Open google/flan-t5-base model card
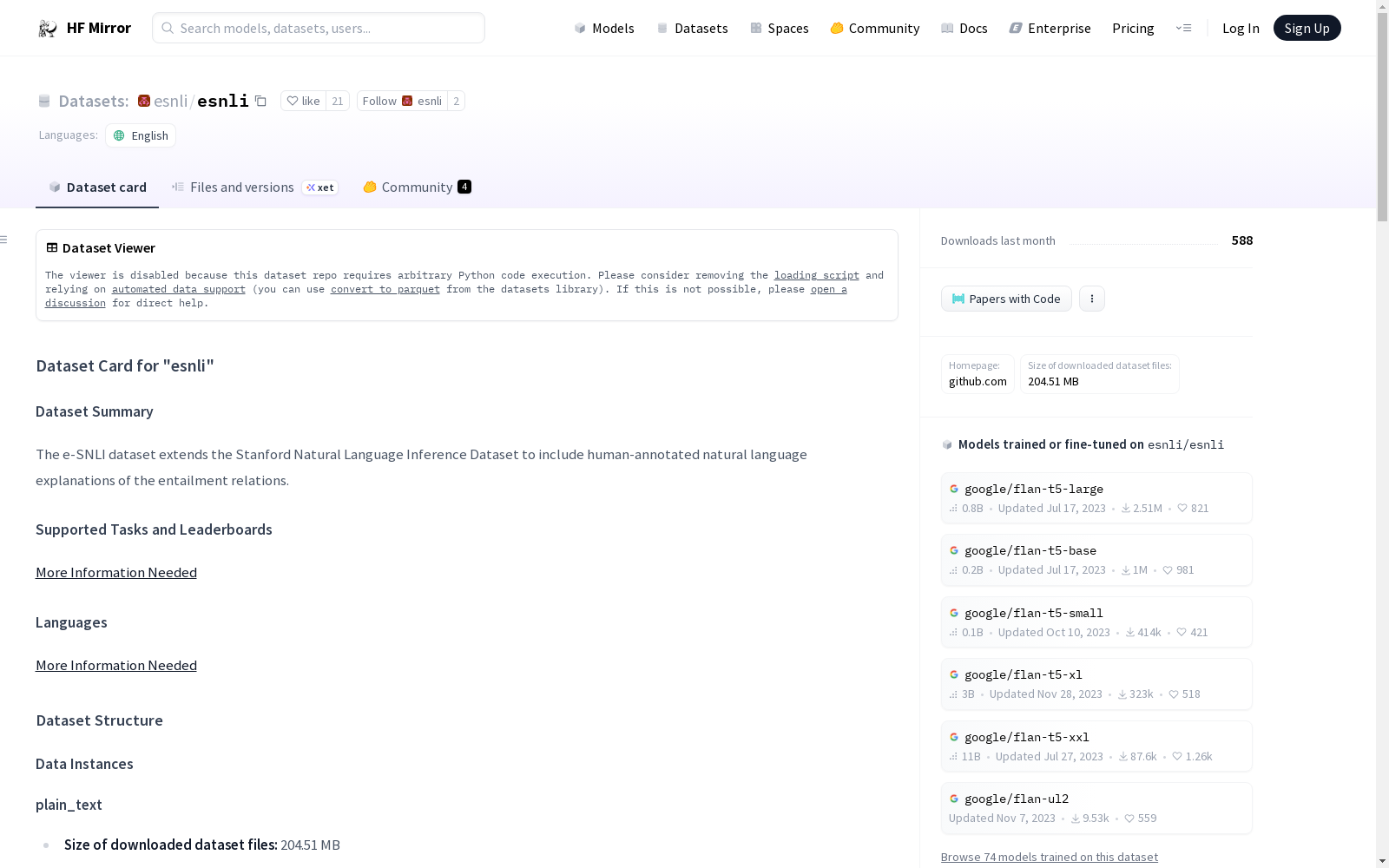 pos(1096,560)
